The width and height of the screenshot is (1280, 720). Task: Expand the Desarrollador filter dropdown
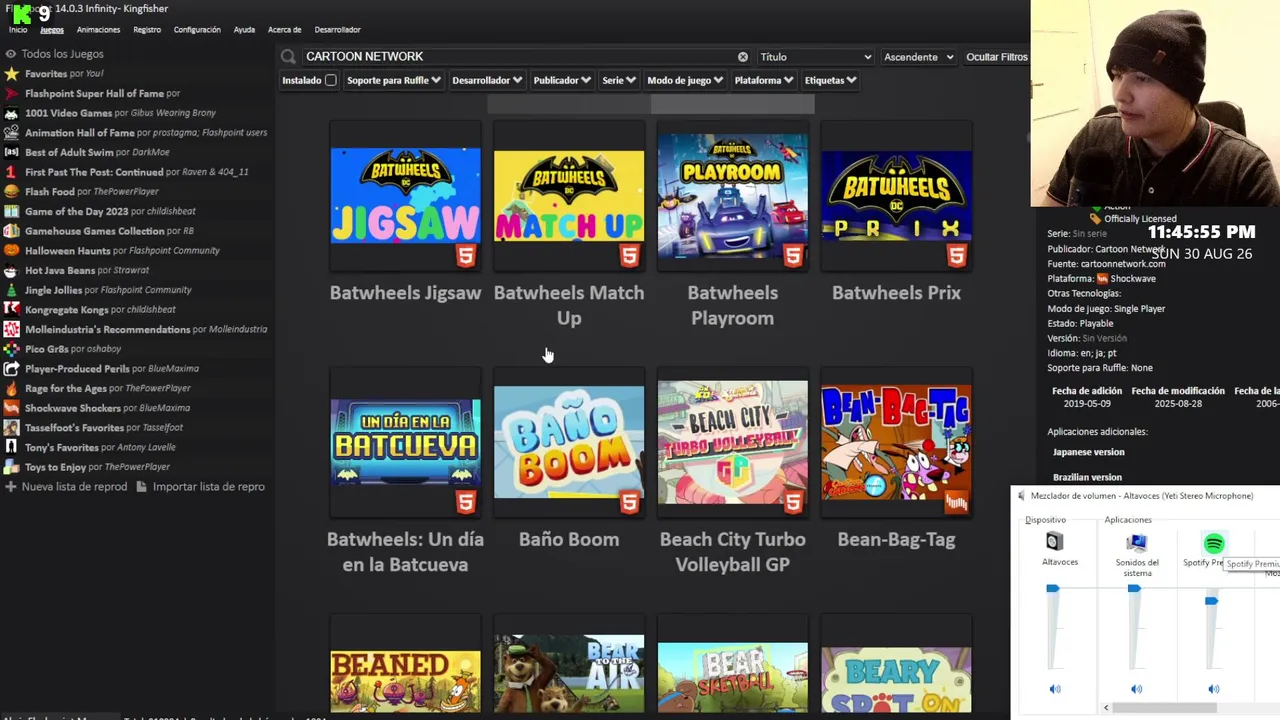click(486, 80)
